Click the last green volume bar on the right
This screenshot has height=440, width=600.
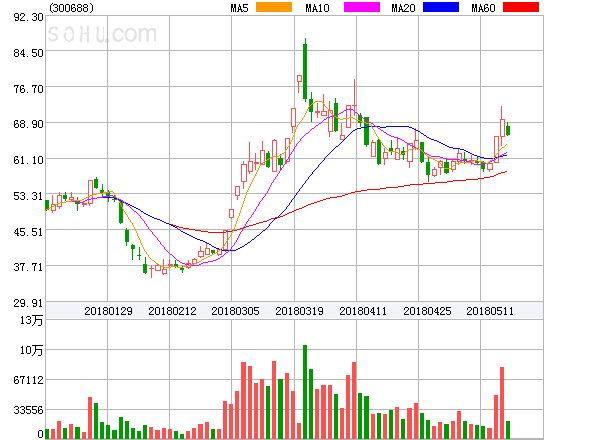508,430
